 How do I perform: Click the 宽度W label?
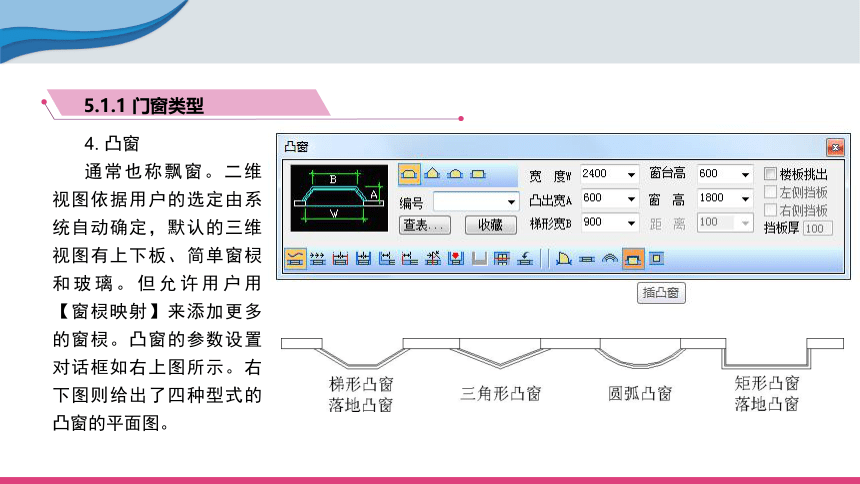551,176
